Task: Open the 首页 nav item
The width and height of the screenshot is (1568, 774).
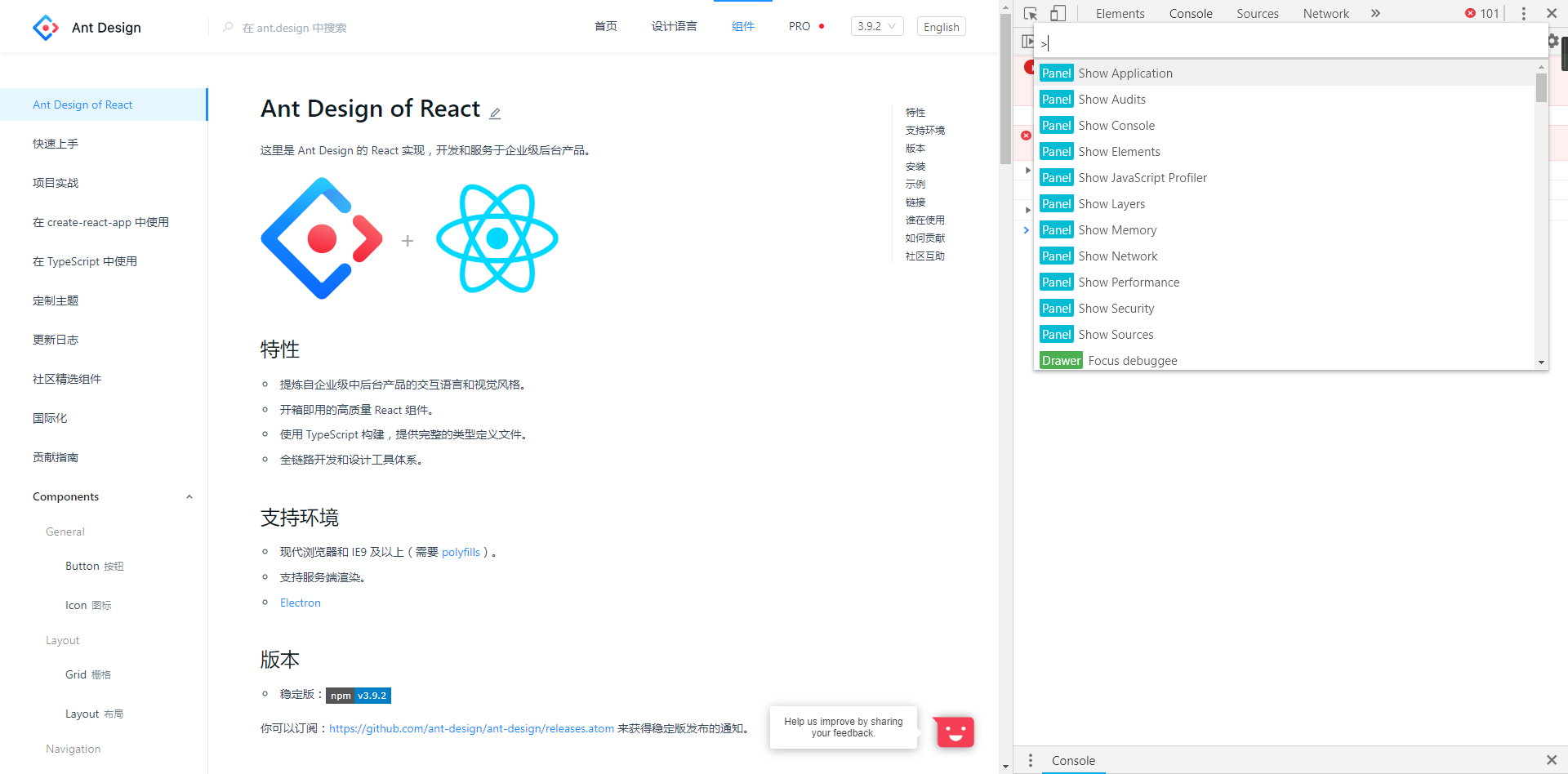Action: 606,26
